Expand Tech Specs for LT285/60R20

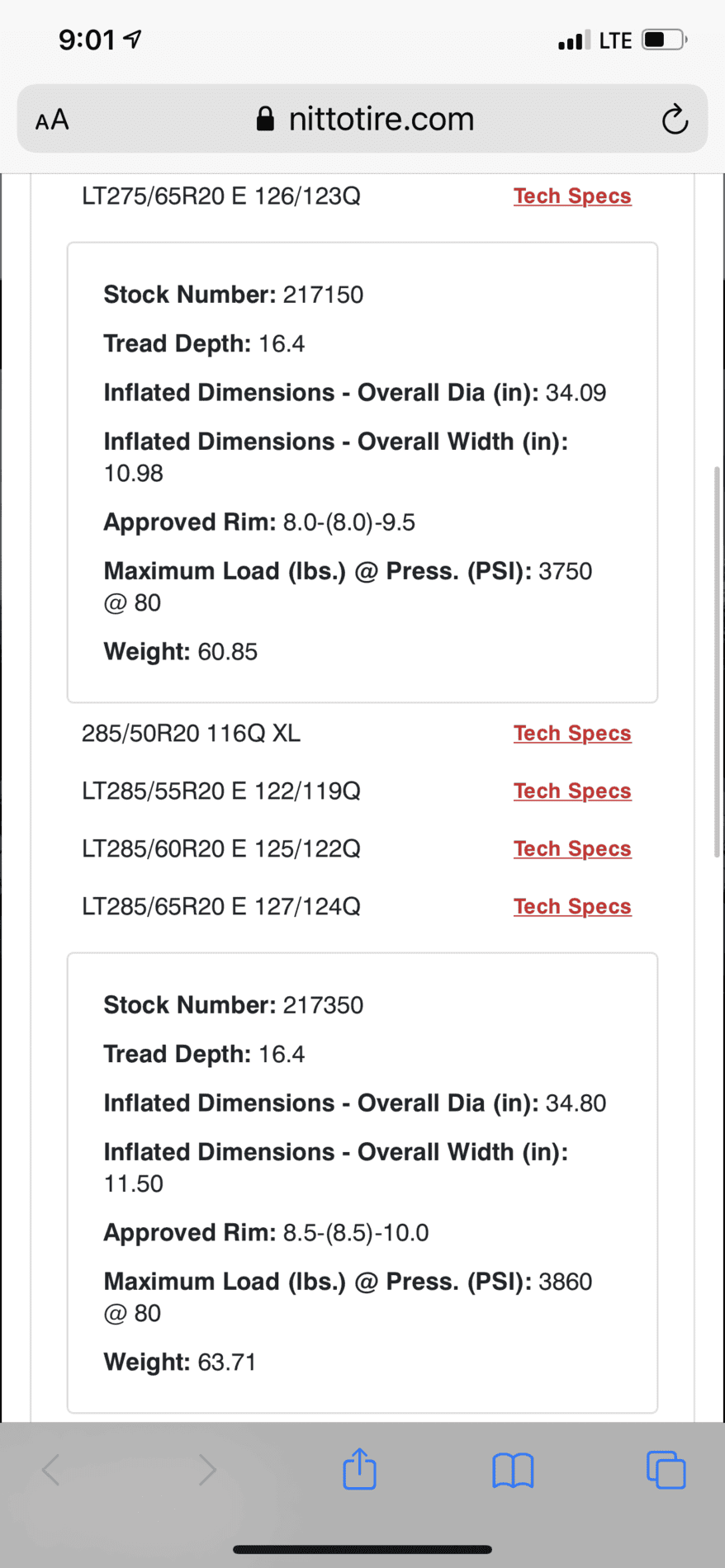coord(572,849)
